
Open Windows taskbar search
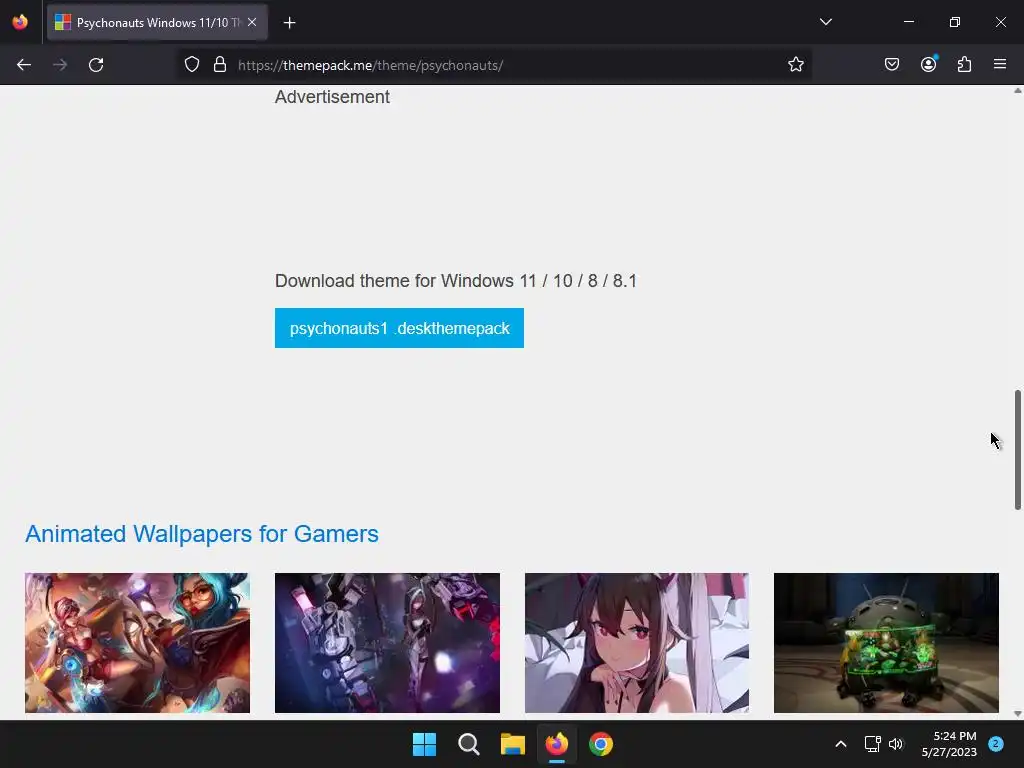468,744
